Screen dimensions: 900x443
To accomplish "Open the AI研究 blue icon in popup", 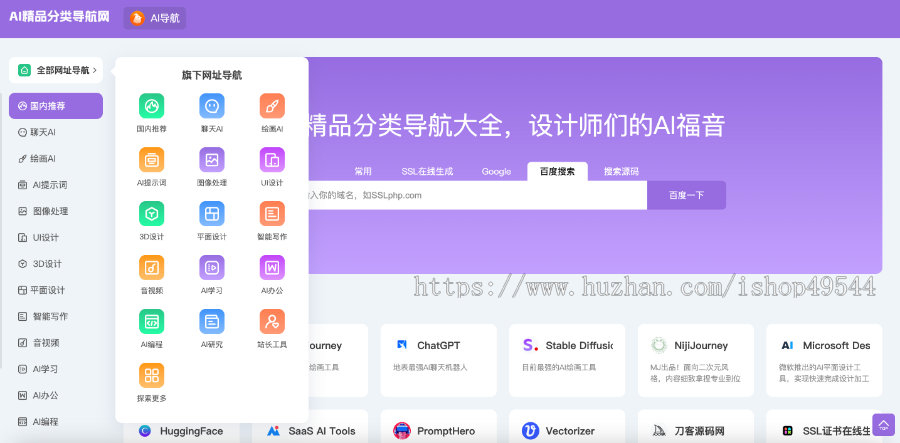I will pos(212,321).
